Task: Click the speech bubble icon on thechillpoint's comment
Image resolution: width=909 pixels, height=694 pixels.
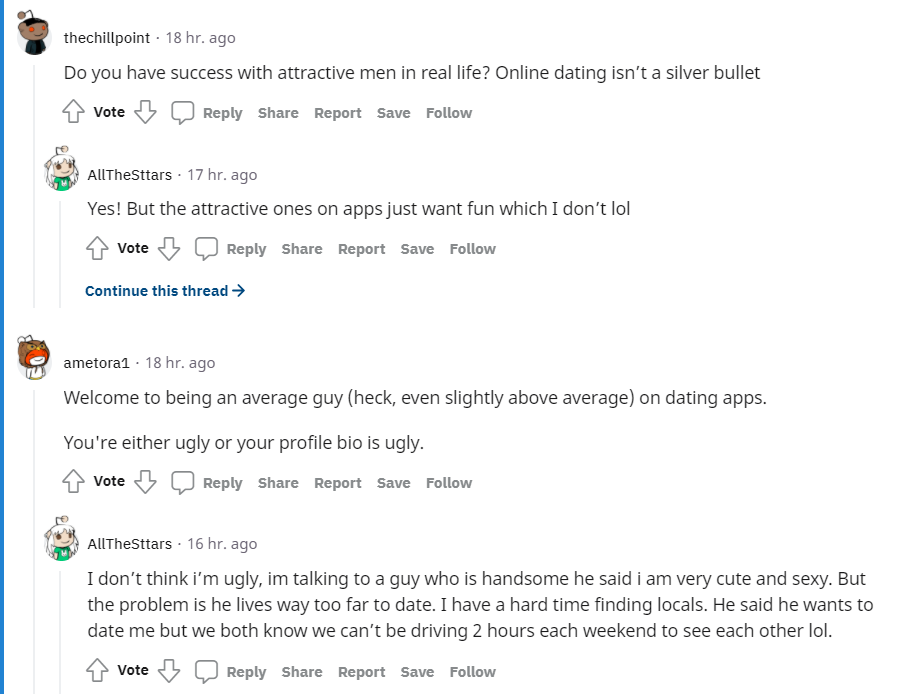Action: pyautogui.click(x=183, y=112)
